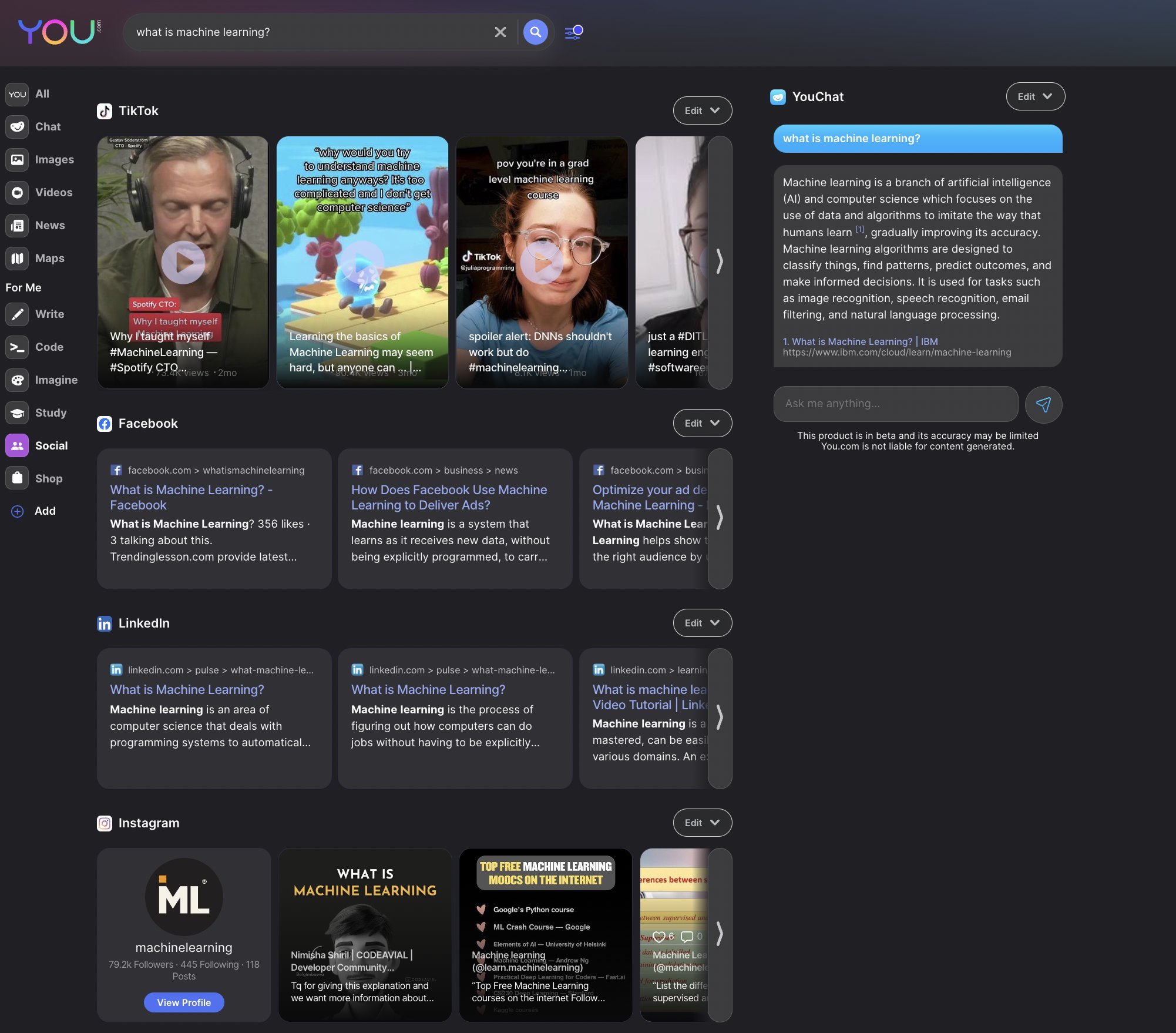Click the Maps icon in sidebar
The width and height of the screenshot is (1176, 1033).
17,259
